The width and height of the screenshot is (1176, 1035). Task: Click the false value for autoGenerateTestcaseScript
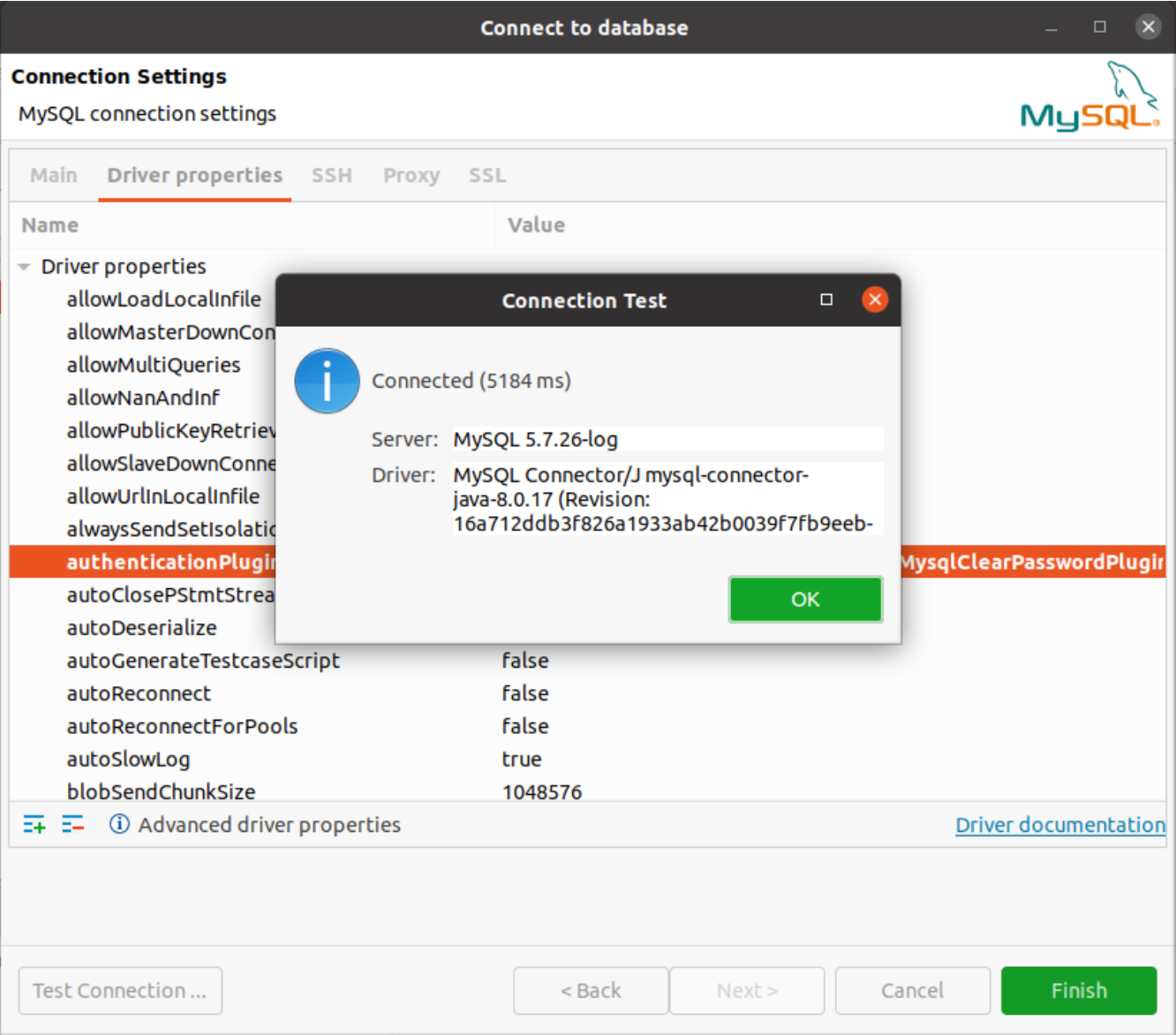[525, 661]
